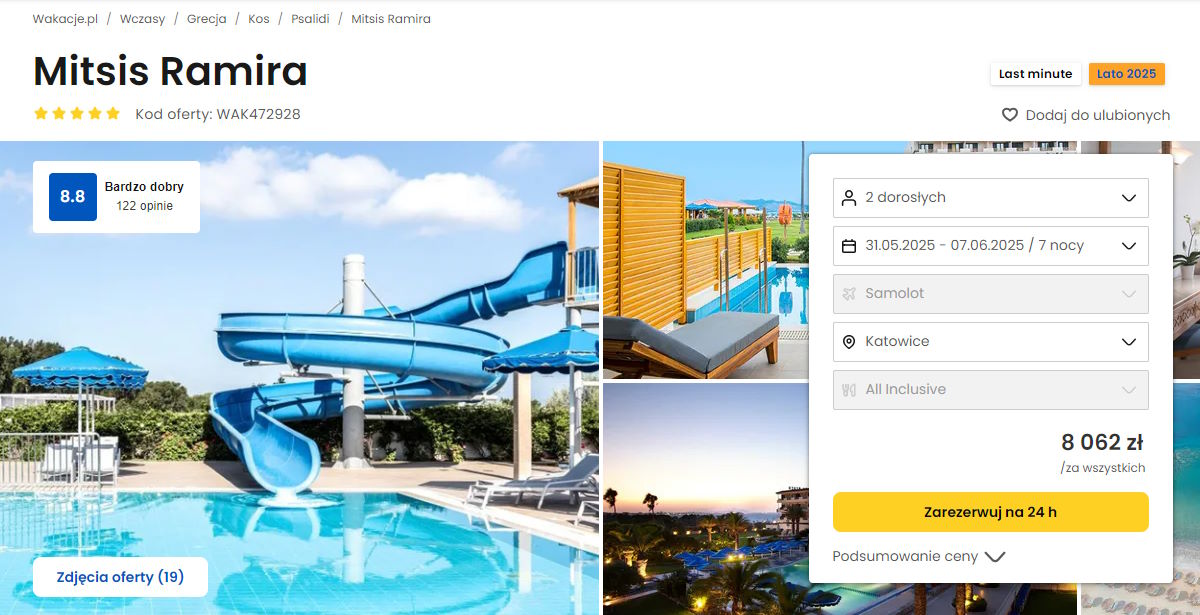Open the 2 dorosłych guests dropdown

pyautogui.click(x=991, y=198)
